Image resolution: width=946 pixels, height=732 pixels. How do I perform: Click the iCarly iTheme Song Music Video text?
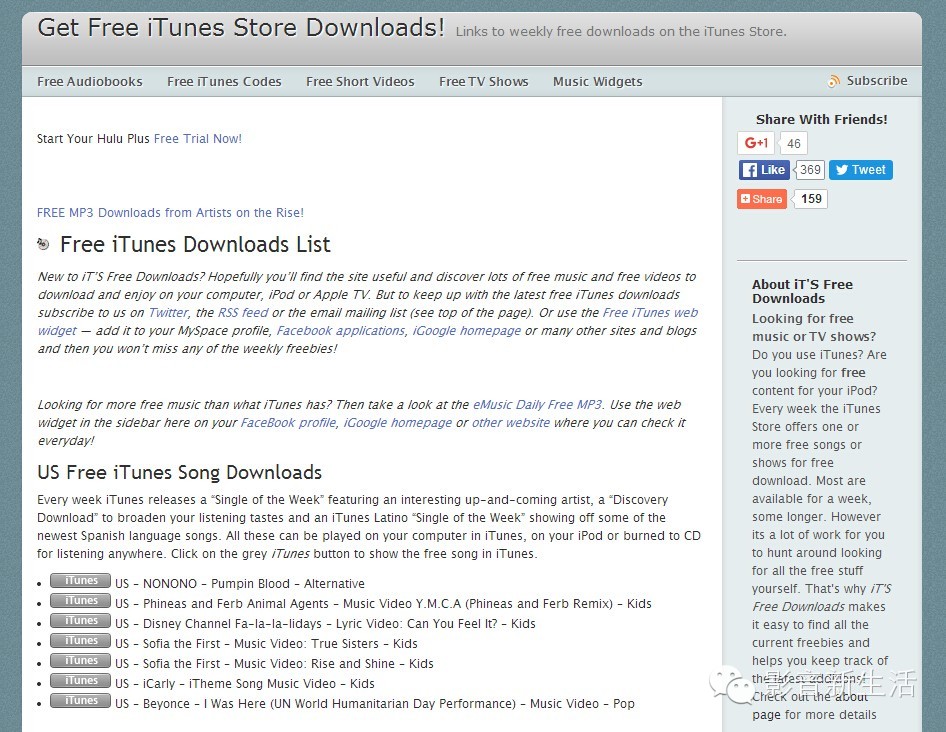click(x=244, y=684)
